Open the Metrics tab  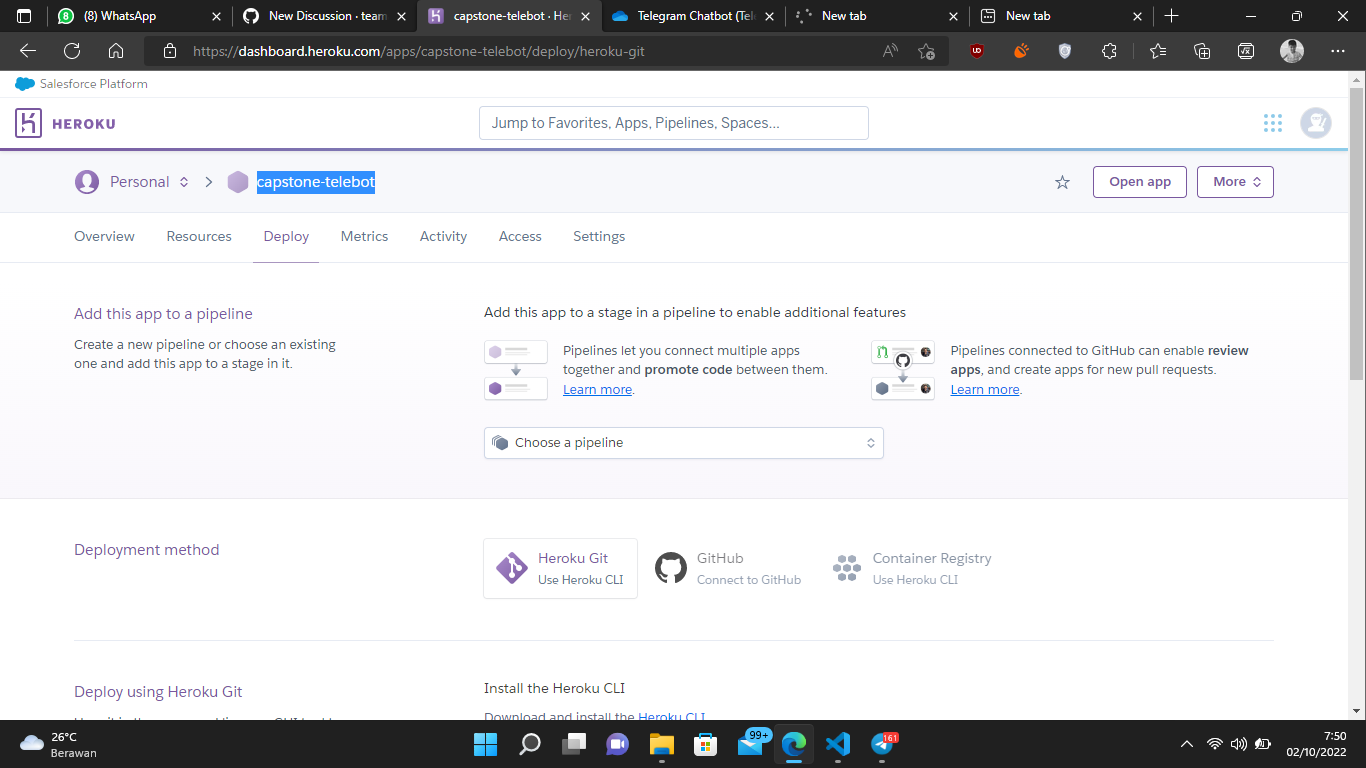click(364, 236)
